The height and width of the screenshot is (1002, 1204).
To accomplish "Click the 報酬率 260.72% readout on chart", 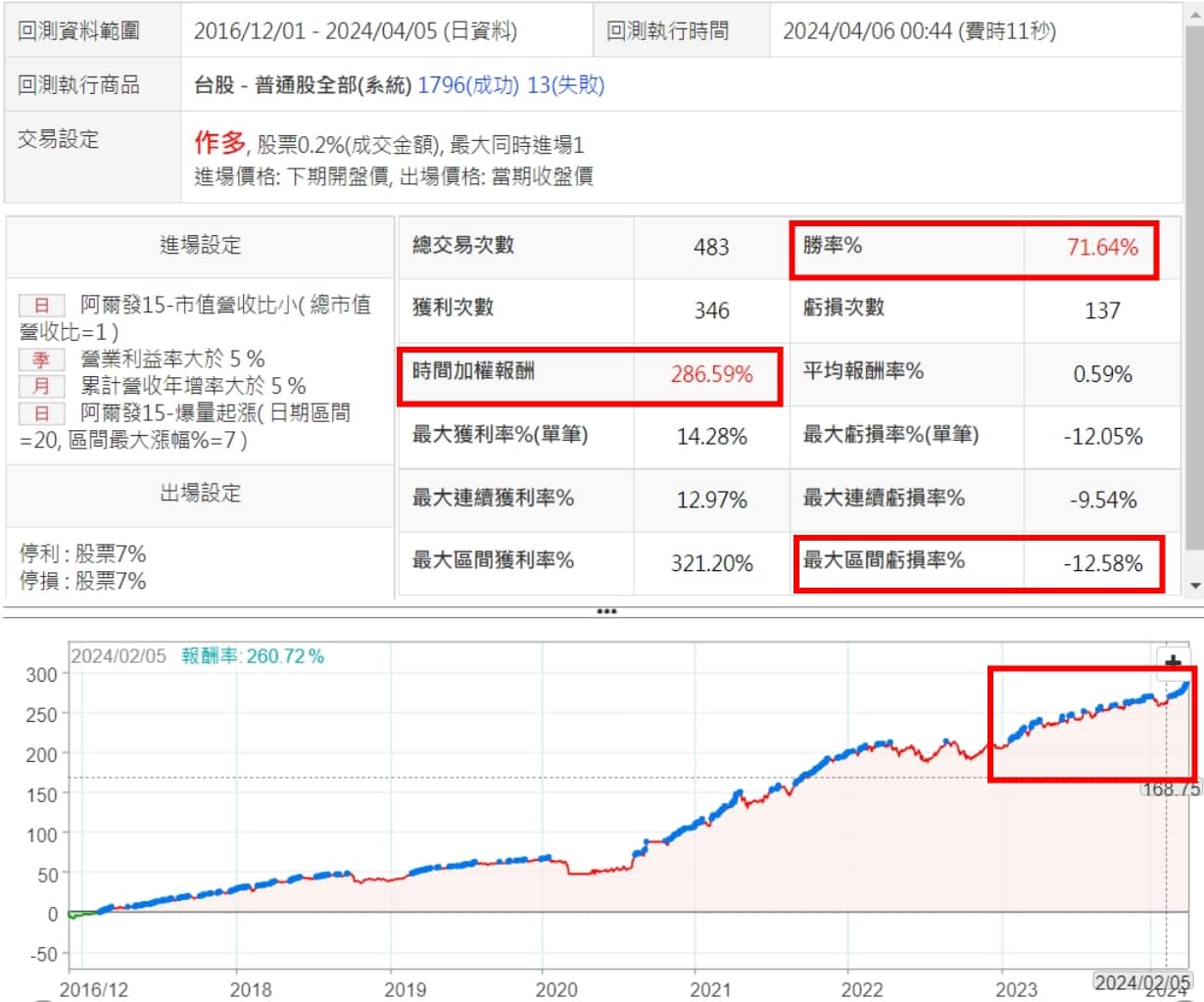I will coord(253,656).
